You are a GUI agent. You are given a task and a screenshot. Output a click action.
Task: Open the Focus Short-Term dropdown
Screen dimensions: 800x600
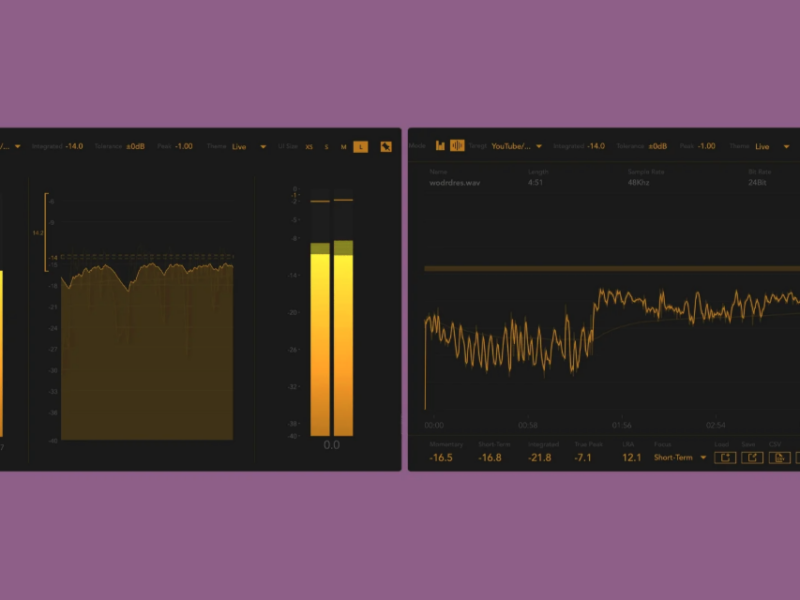click(680, 456)
